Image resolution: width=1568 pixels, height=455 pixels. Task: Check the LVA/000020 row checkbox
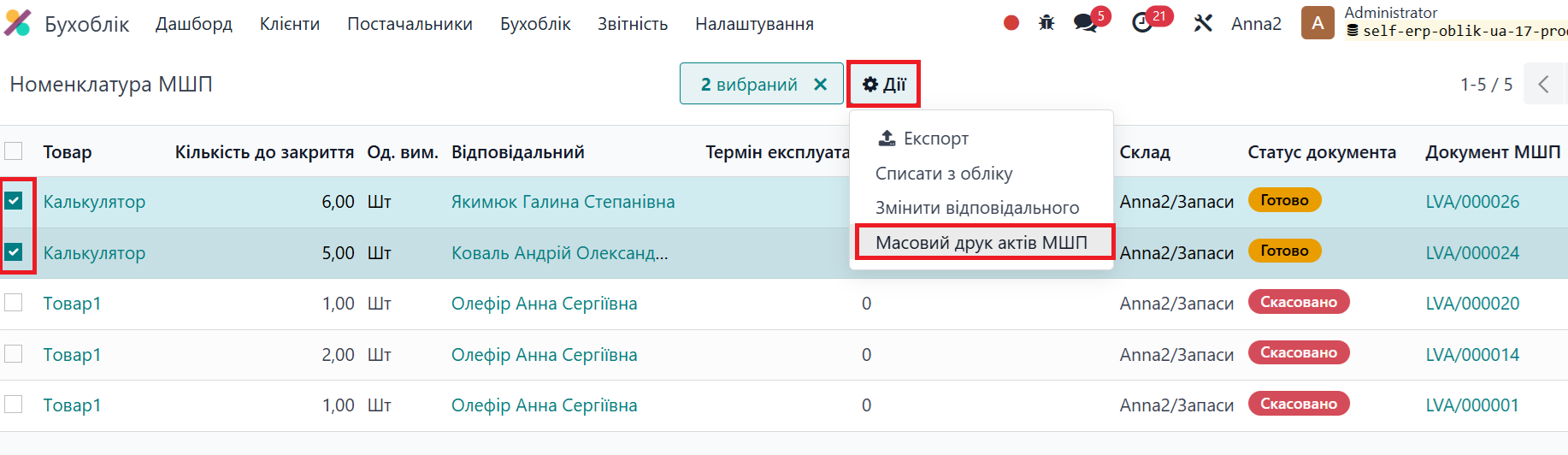14,303
